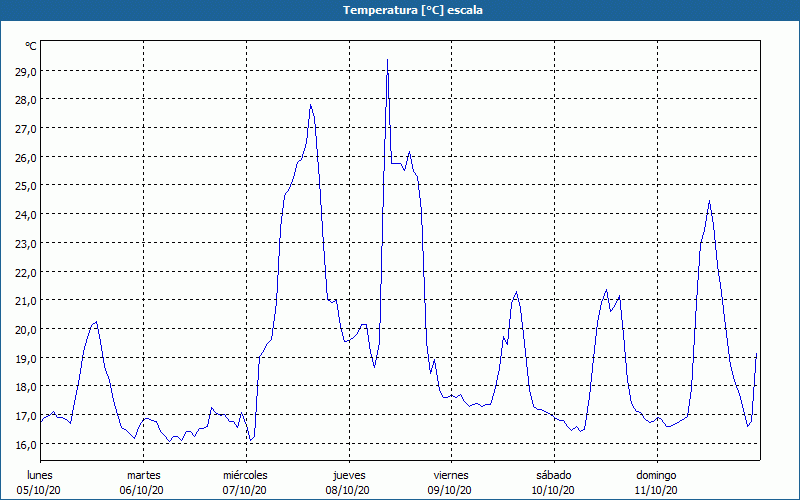Click the 10/10/20 date label
The height and width of the screenshot is (500, 800).
pyautogui.click(x=553, y=490)
